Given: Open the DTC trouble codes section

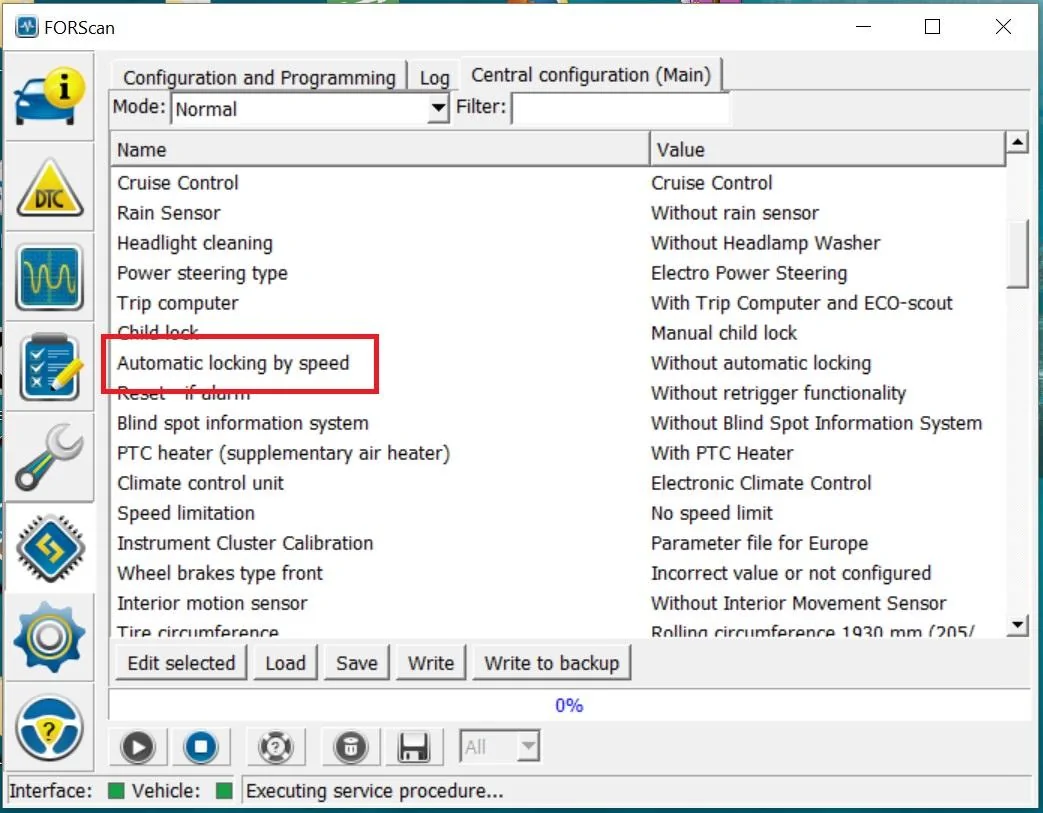Looking at the screenshot, I should point(50,188).
